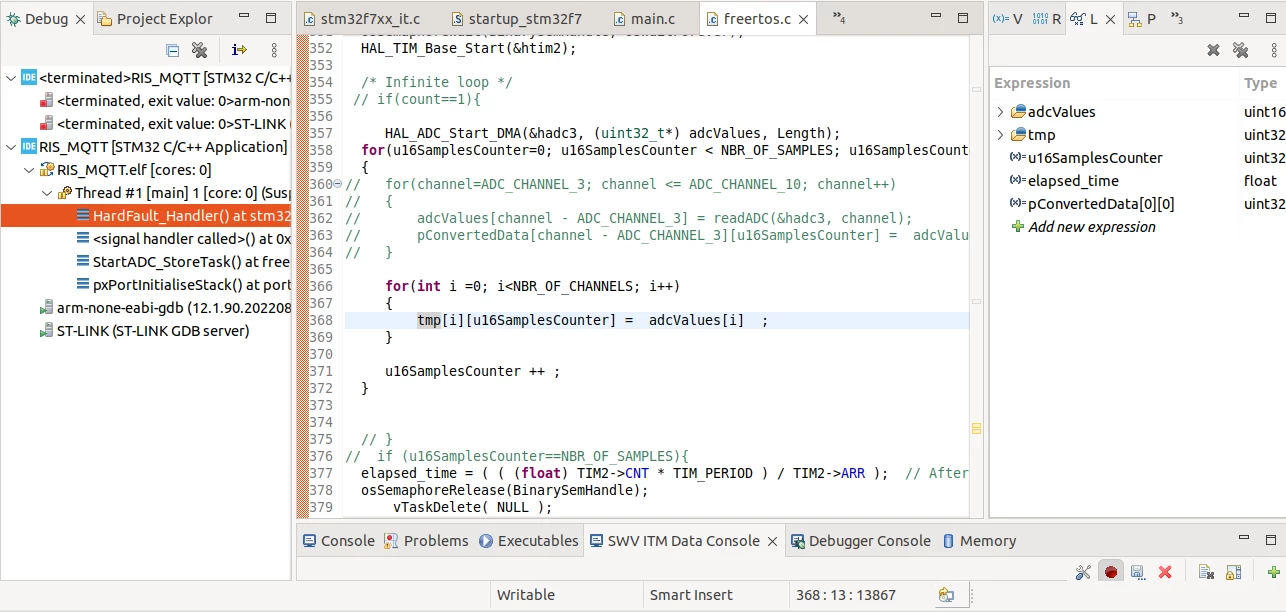Maximize the Debug view panel
Image resolution: width=1286 pixels, height=612 pixels.
click(x=272, y=18)
